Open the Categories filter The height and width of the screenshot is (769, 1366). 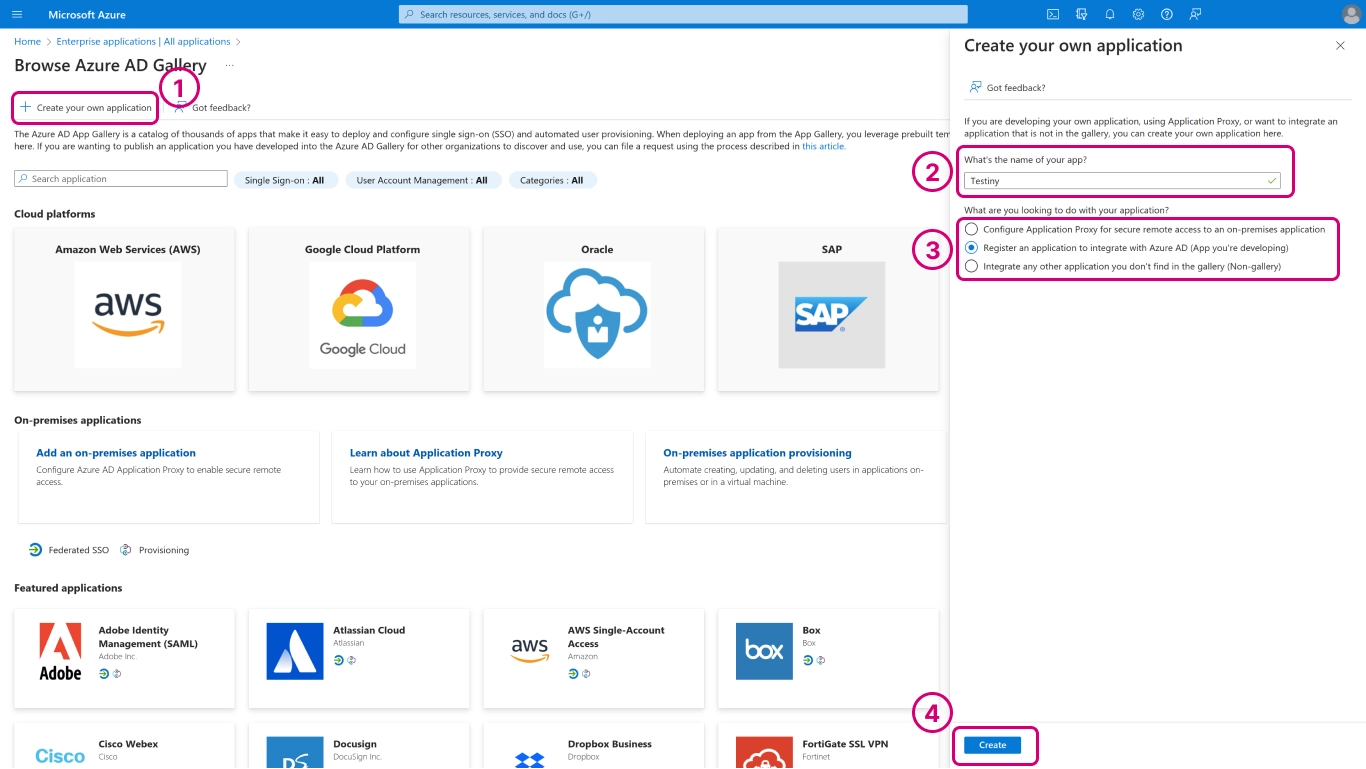[551, 180]
